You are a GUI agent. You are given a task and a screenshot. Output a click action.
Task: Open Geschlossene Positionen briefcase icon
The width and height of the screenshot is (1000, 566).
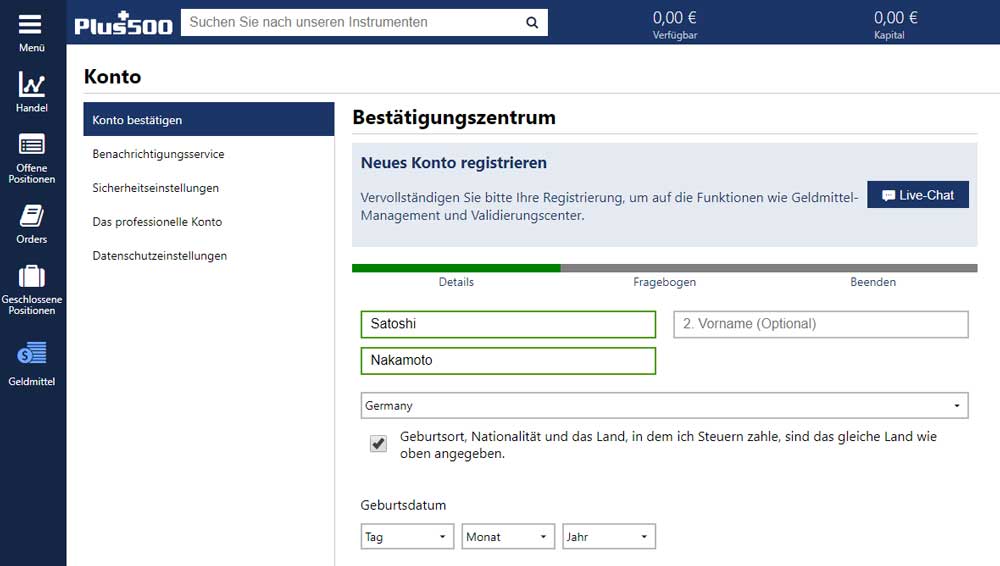tap(31, 276)
